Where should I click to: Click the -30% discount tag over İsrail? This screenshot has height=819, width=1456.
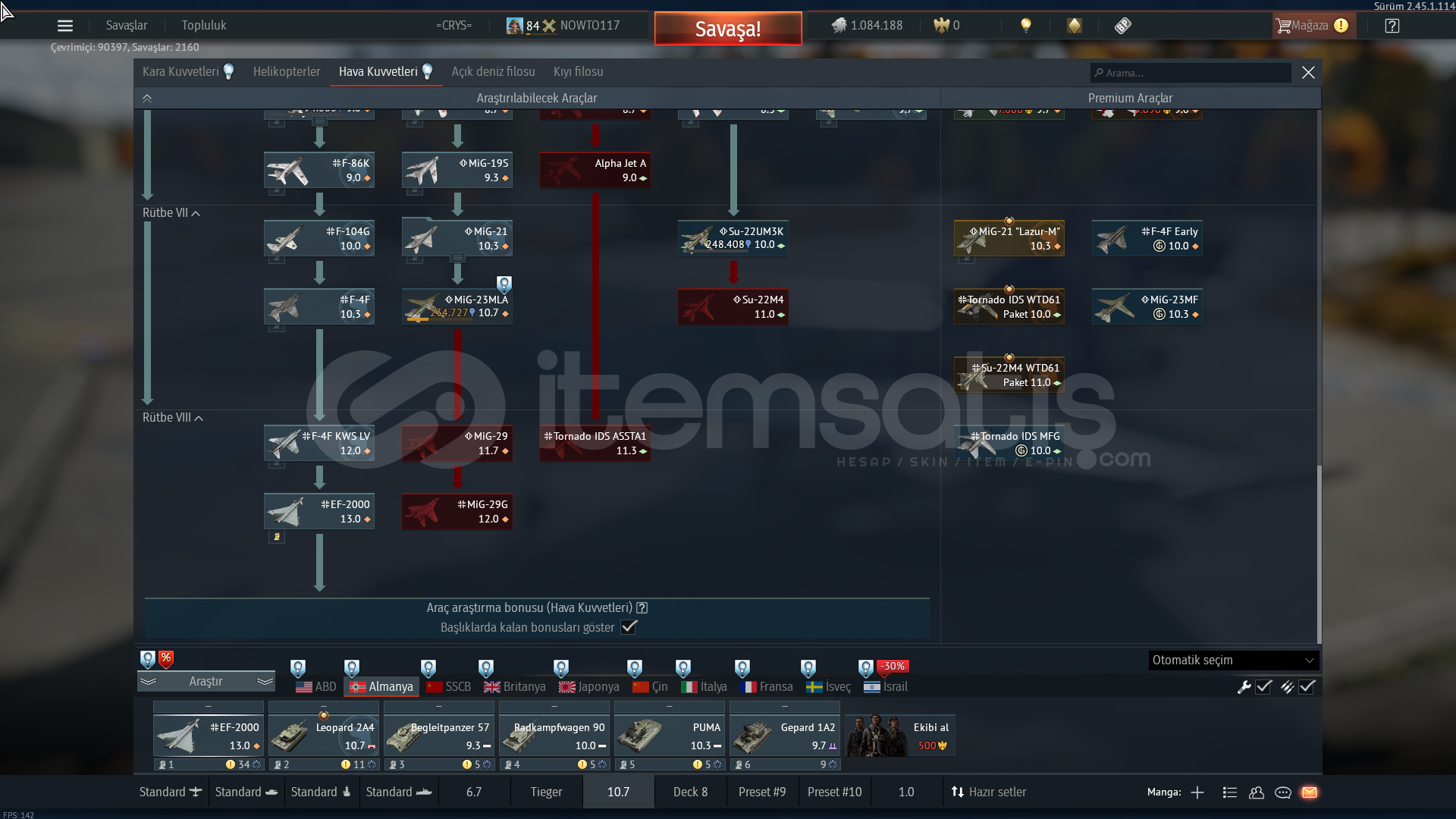pyautogui.click(x=893, y=667)
